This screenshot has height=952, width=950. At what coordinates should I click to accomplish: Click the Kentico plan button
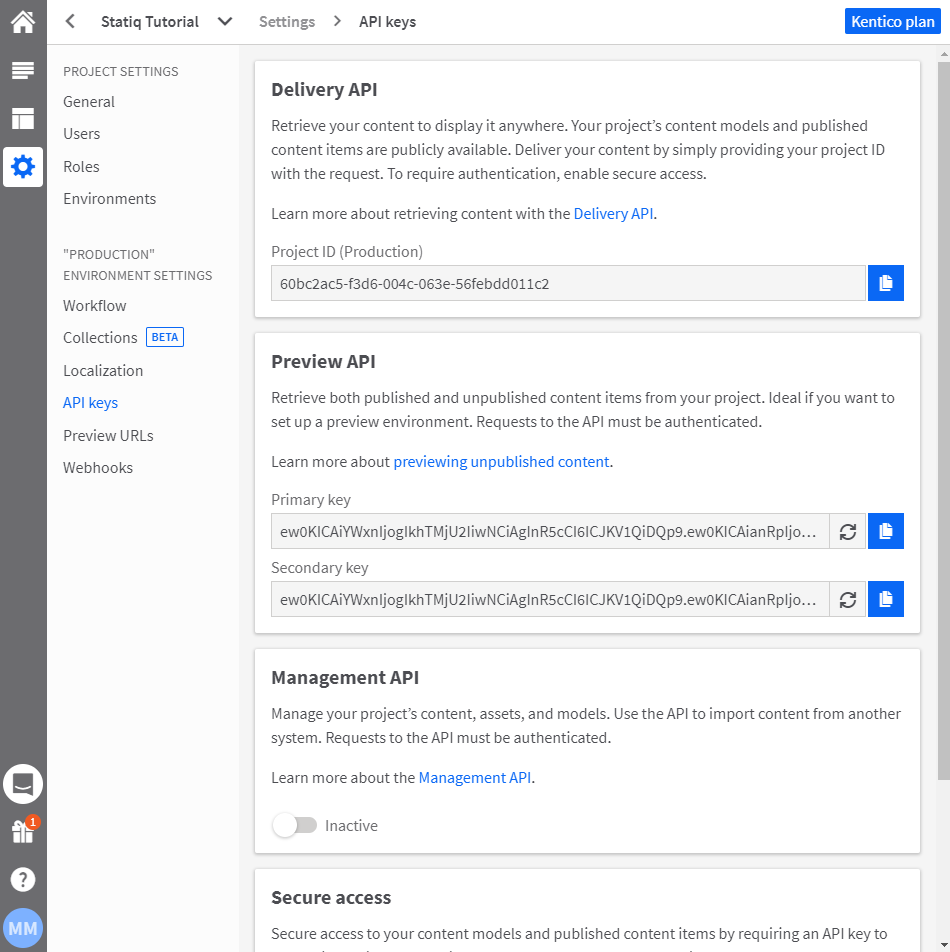click(892, 21)
